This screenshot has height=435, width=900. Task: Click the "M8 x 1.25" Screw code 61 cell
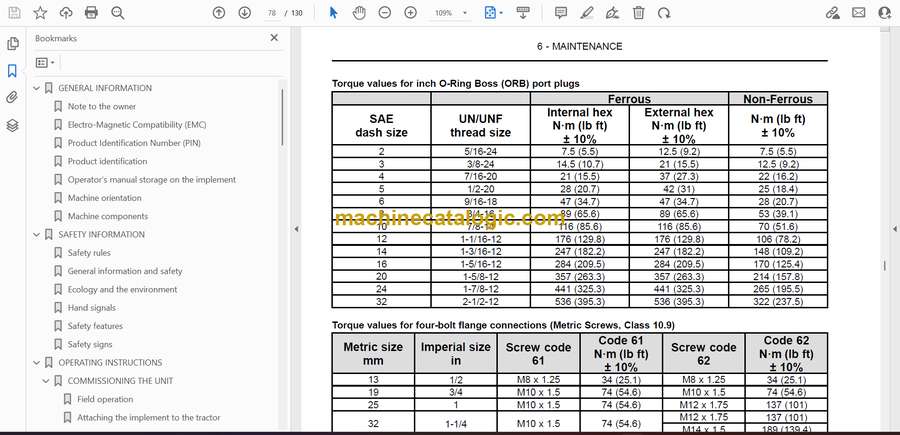538,380
